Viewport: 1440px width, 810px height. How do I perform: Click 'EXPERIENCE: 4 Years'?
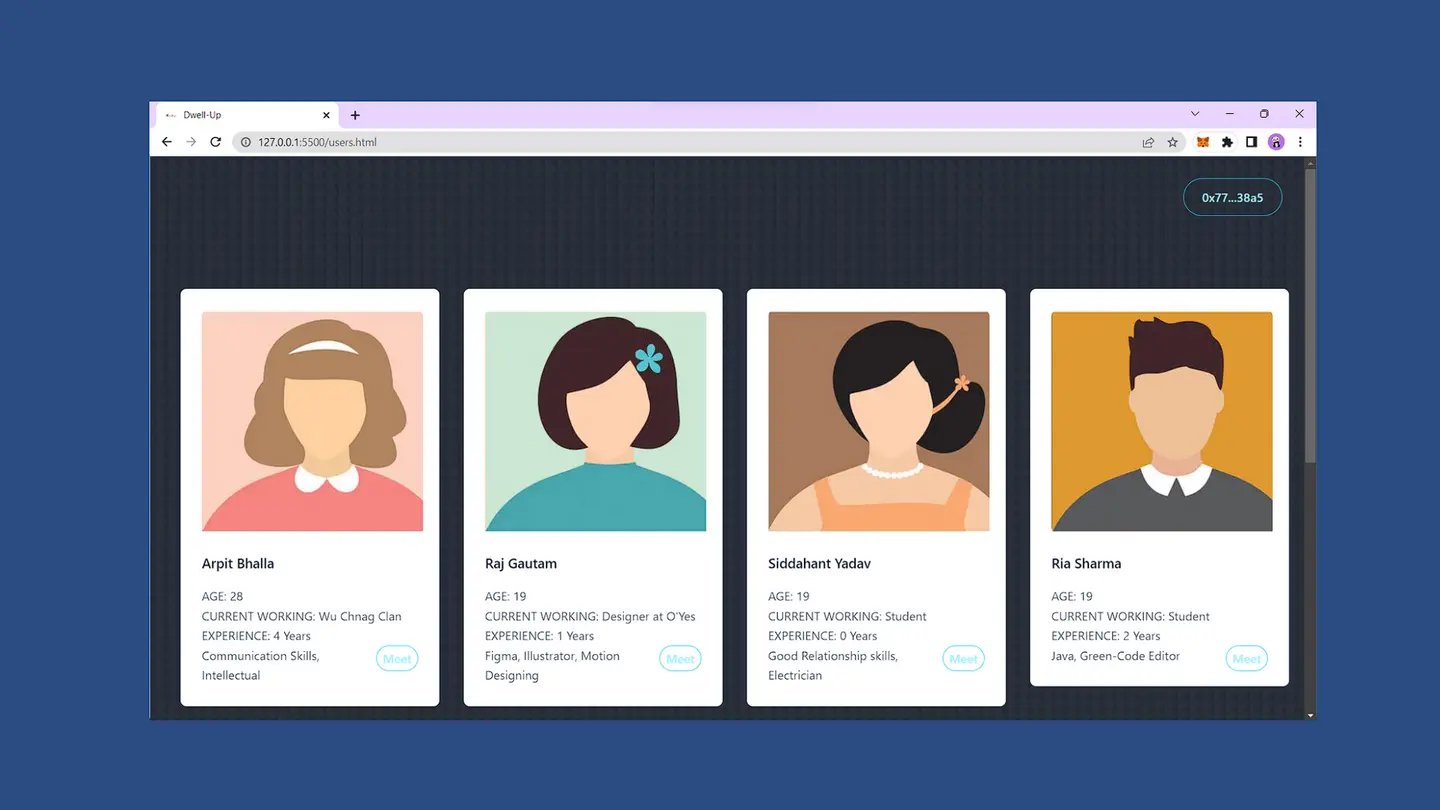(256, 636)
